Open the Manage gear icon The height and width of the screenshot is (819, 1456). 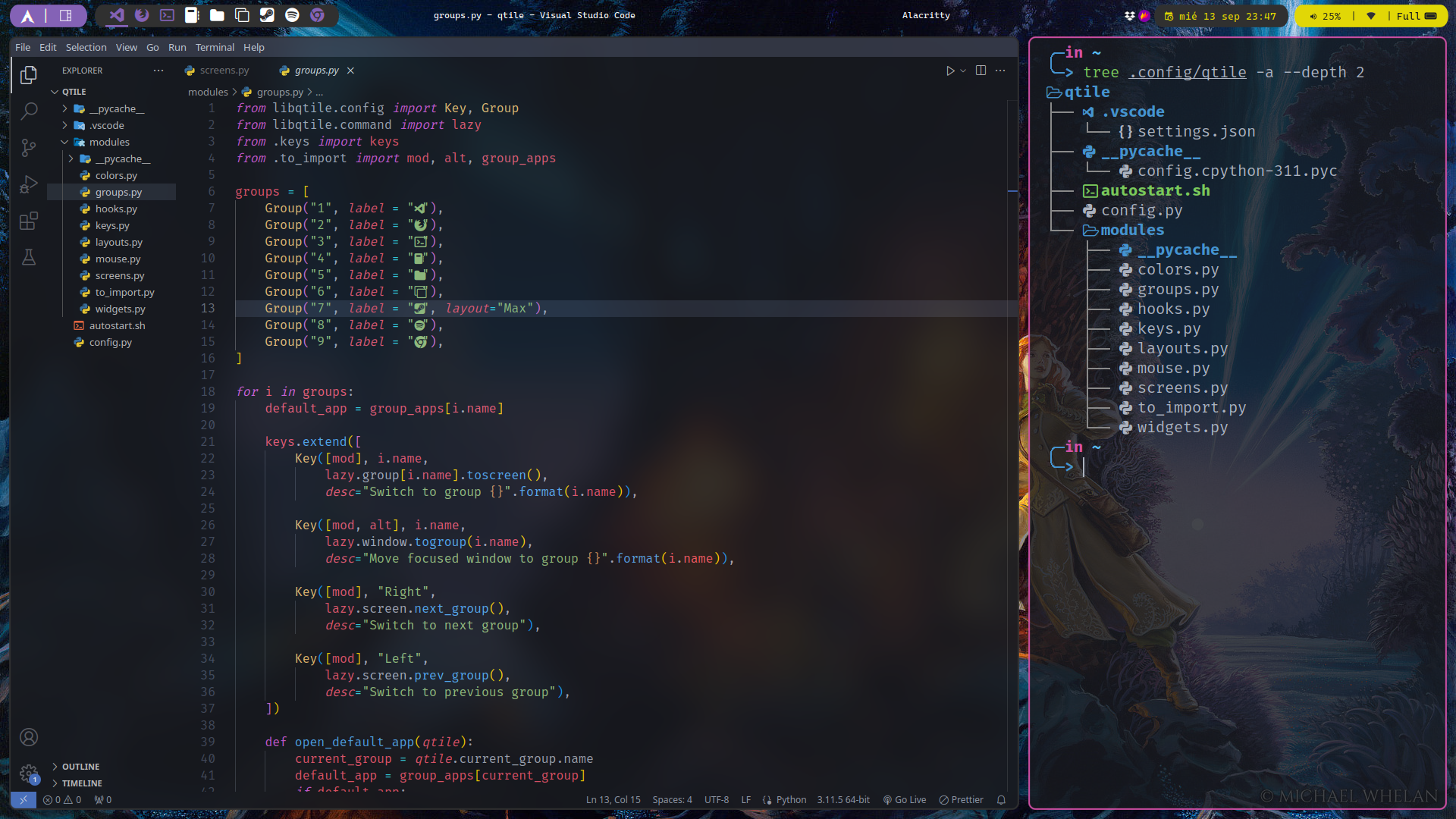point(29,774)
